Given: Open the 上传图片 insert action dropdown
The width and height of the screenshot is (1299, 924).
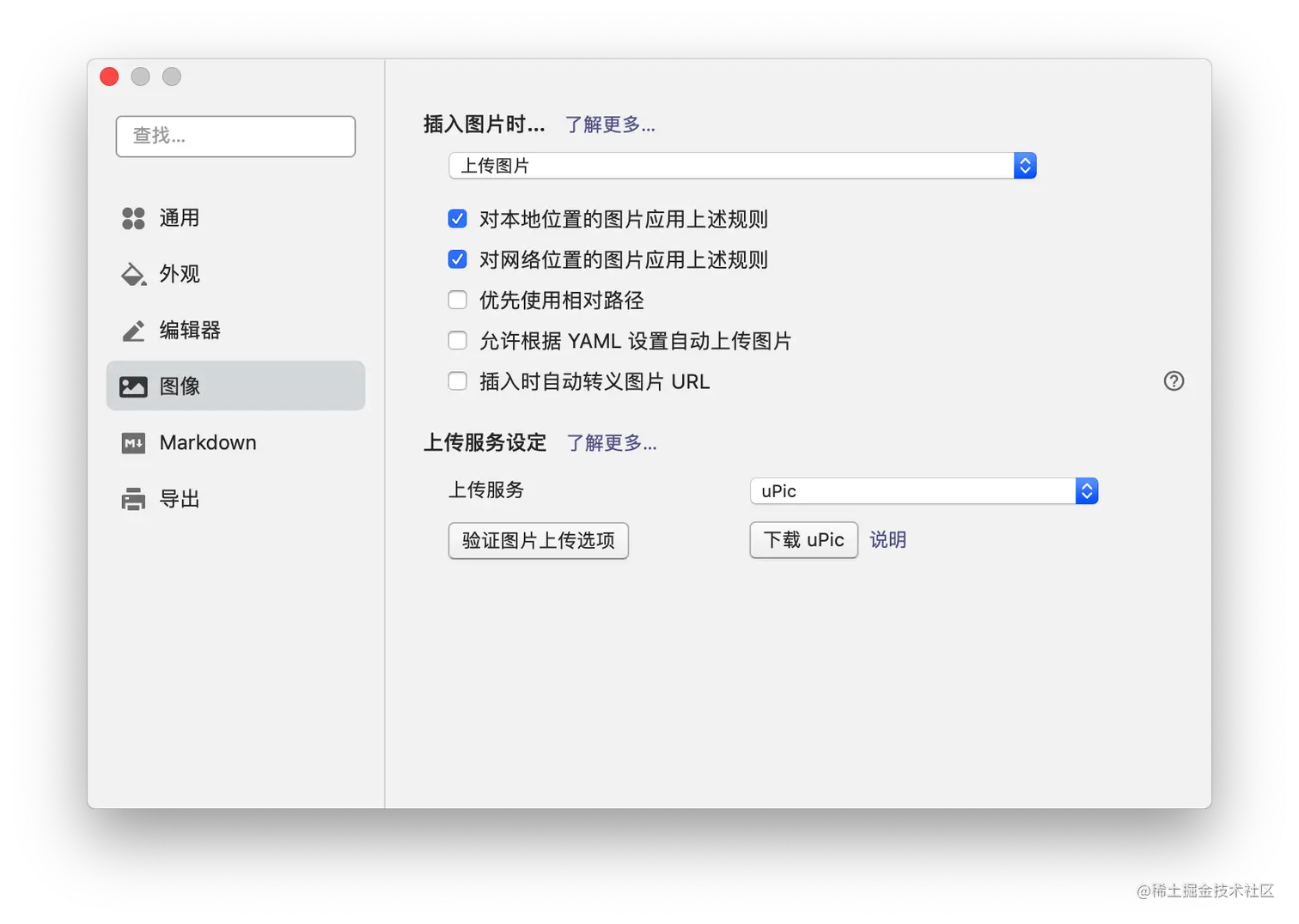Looking at the screenshot, I should coord(742,166).
